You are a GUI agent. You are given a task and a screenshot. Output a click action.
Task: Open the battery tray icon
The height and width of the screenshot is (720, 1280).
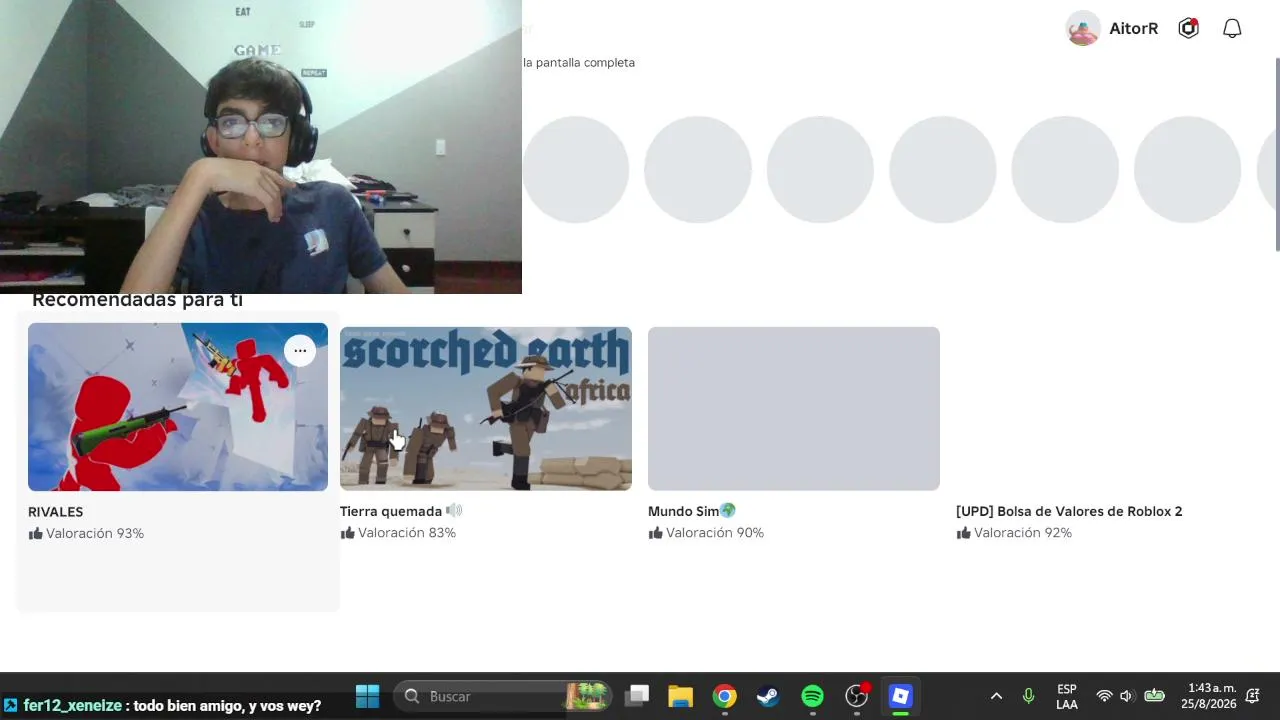pyautogui.click(x=1154, y=696)
